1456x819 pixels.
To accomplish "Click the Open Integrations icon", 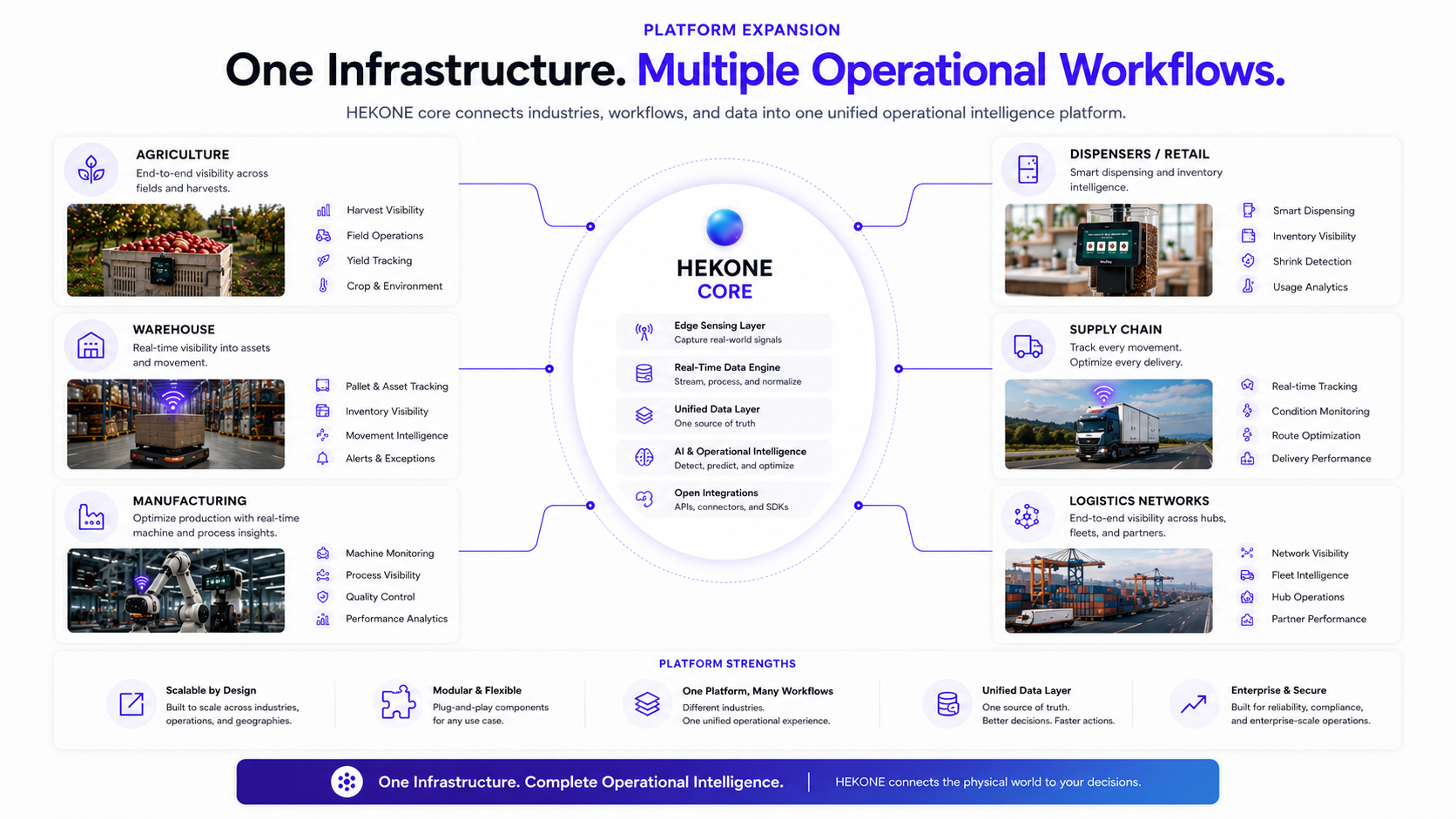I will [644, 499].
